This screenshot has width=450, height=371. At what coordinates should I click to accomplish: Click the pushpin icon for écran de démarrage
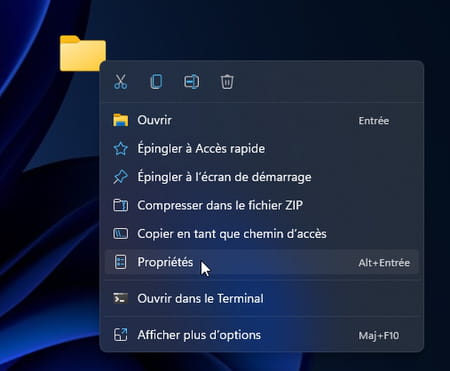tap(120, 177)
